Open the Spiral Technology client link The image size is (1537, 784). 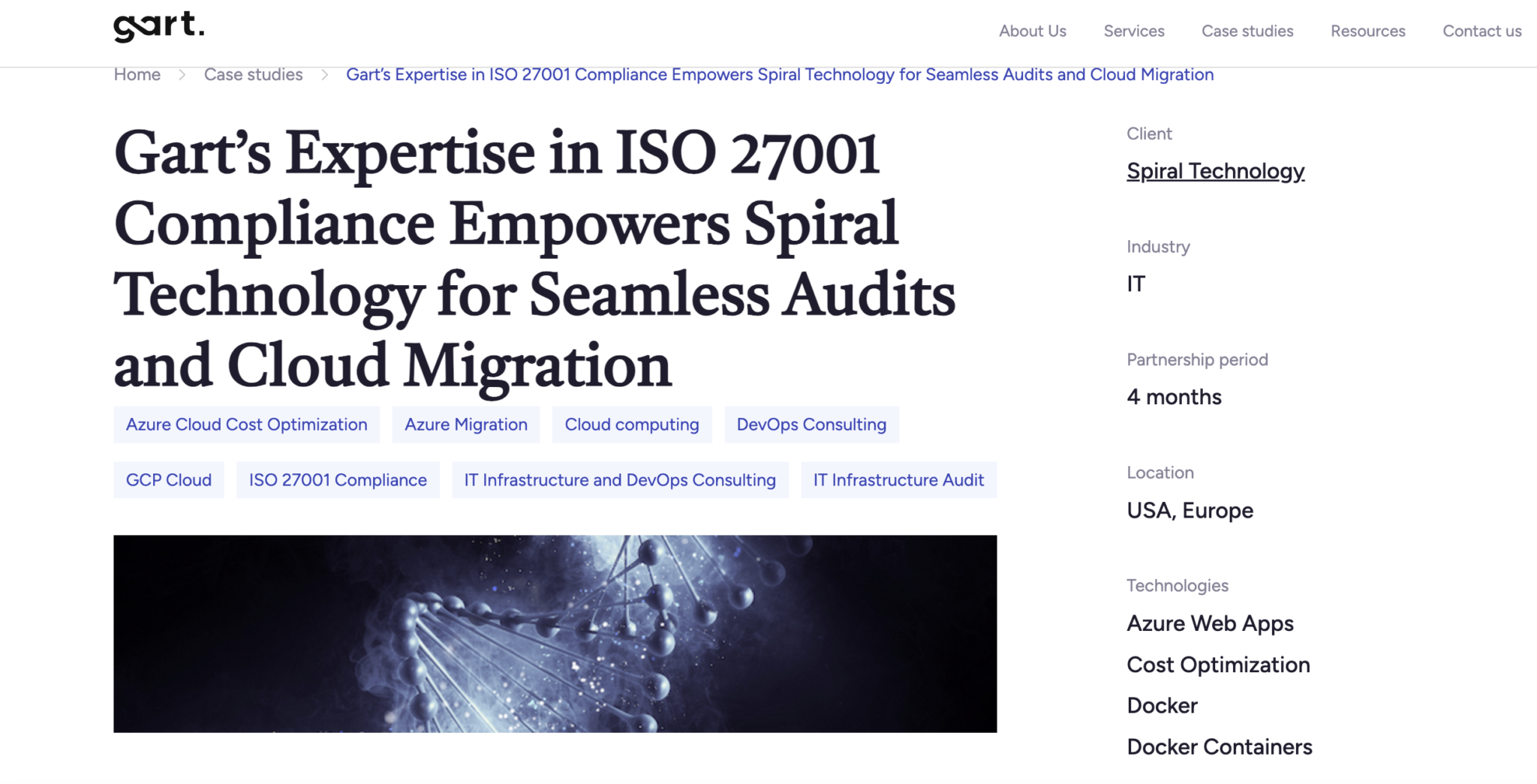point(1216,171)
